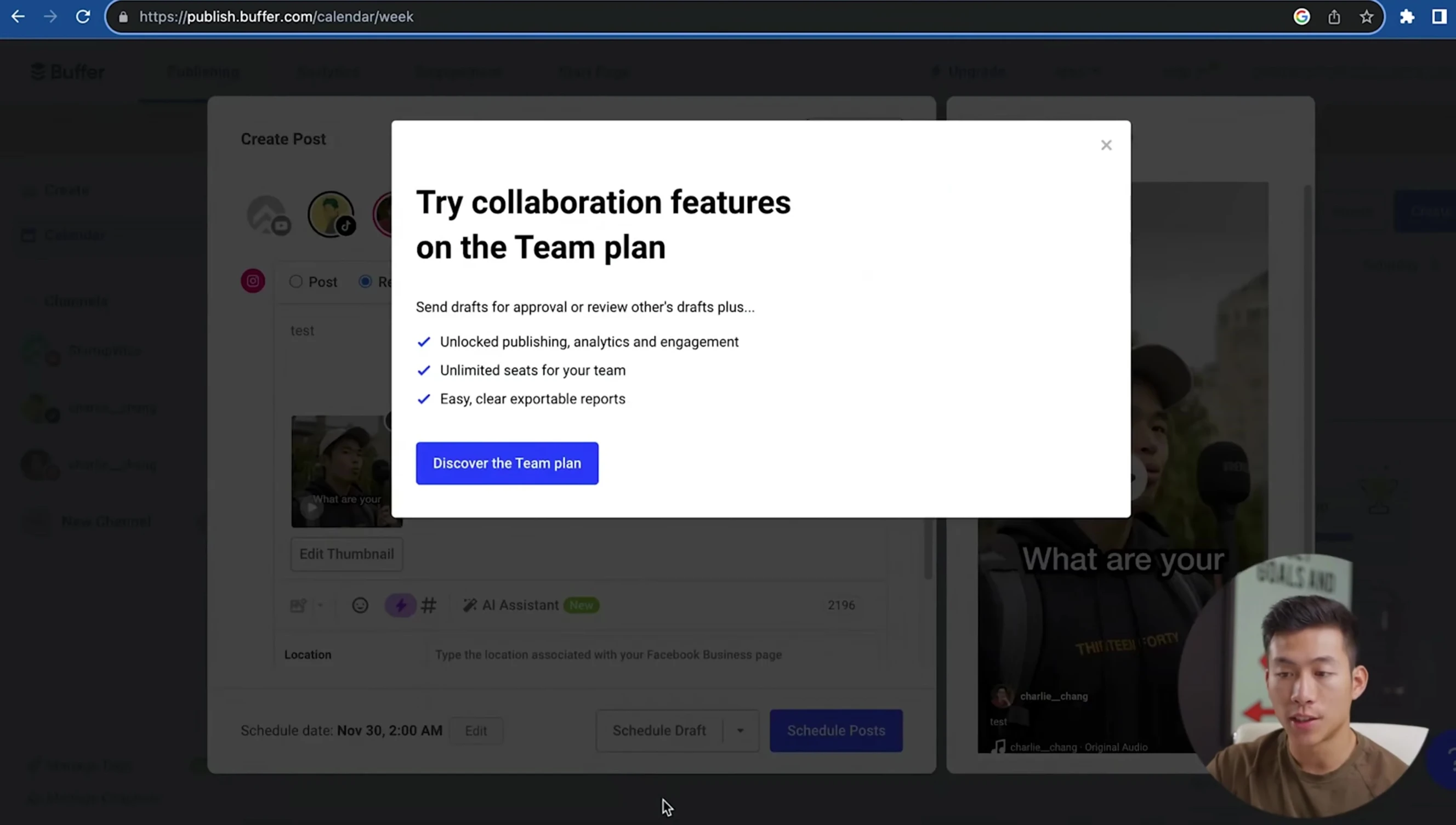Select the YouTube channel avatar
Screen dimensions: 1456x825
click(268, 215)
